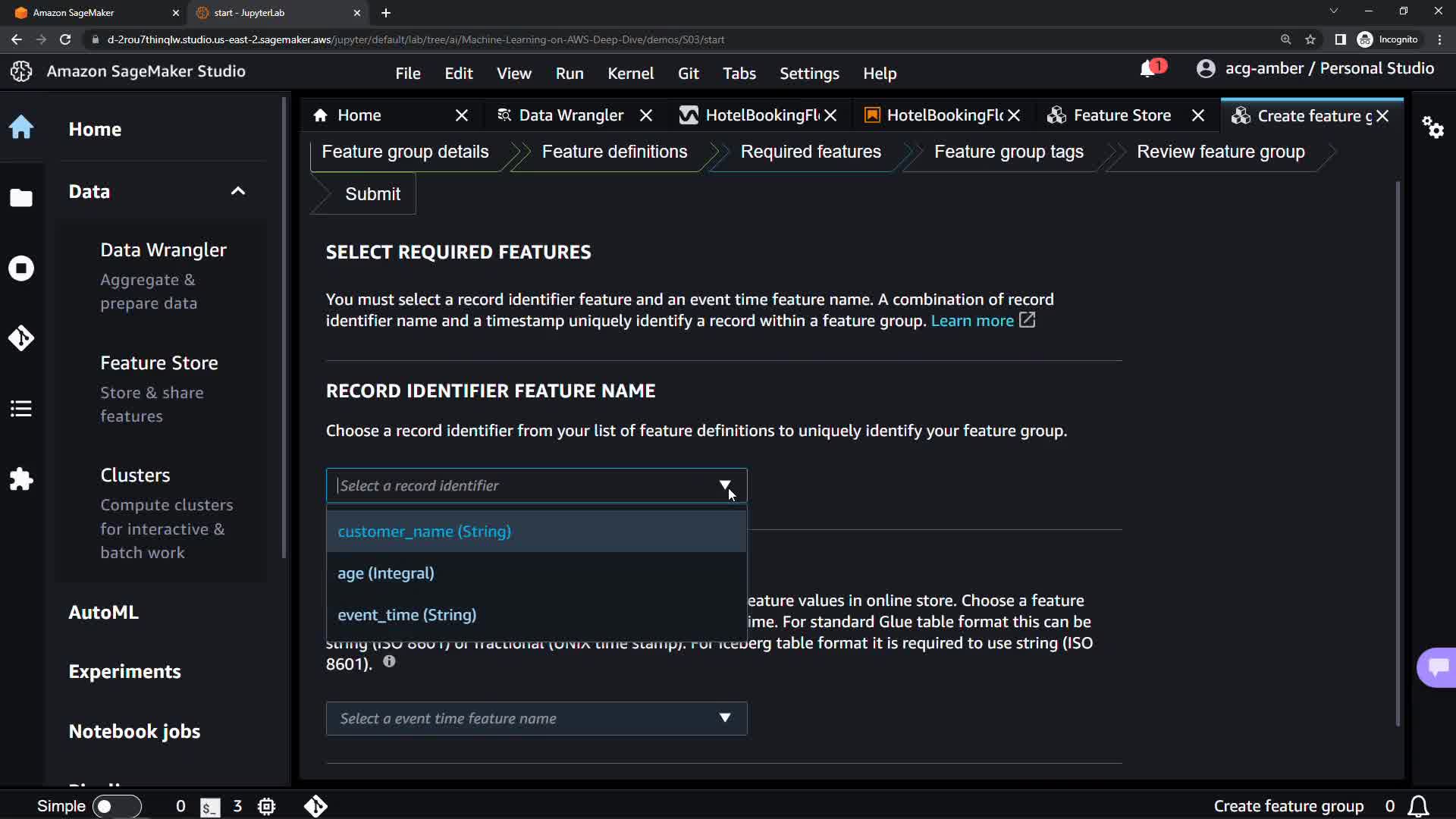
Task: Toggle the Simple interface mode switch
Action: 117,806
